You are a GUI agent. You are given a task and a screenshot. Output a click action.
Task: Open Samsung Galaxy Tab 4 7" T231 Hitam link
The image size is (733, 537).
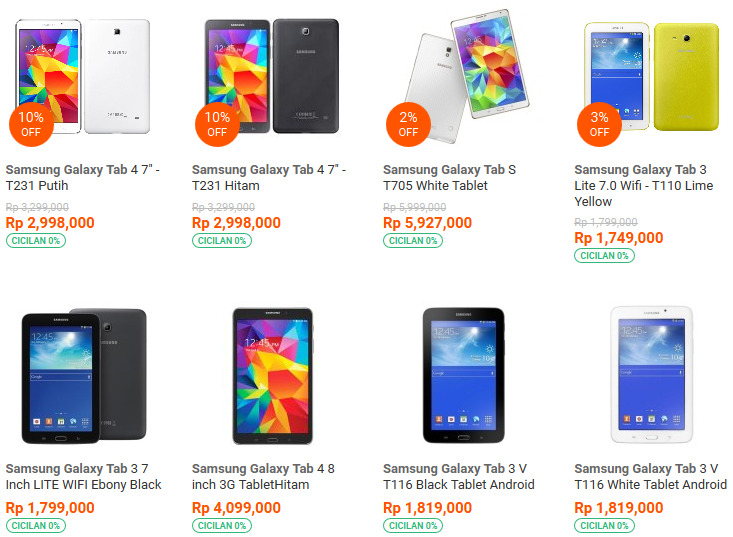[268, 178]
